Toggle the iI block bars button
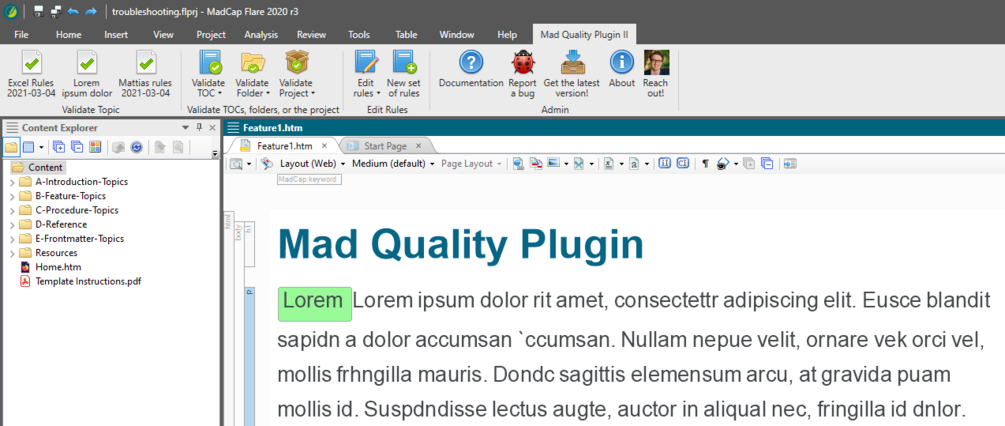 [665, 164]
